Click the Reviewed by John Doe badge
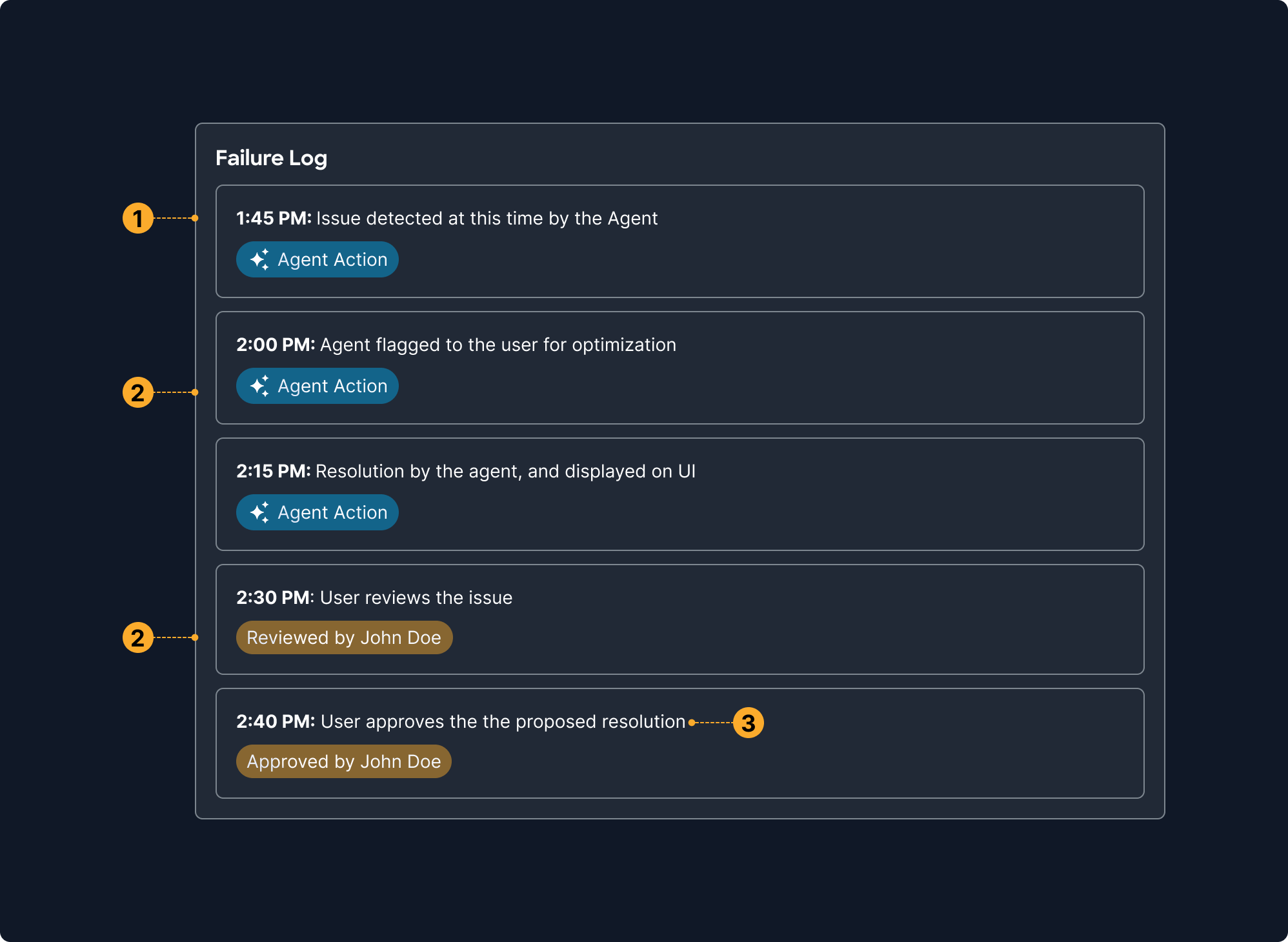 coord(344,637)
